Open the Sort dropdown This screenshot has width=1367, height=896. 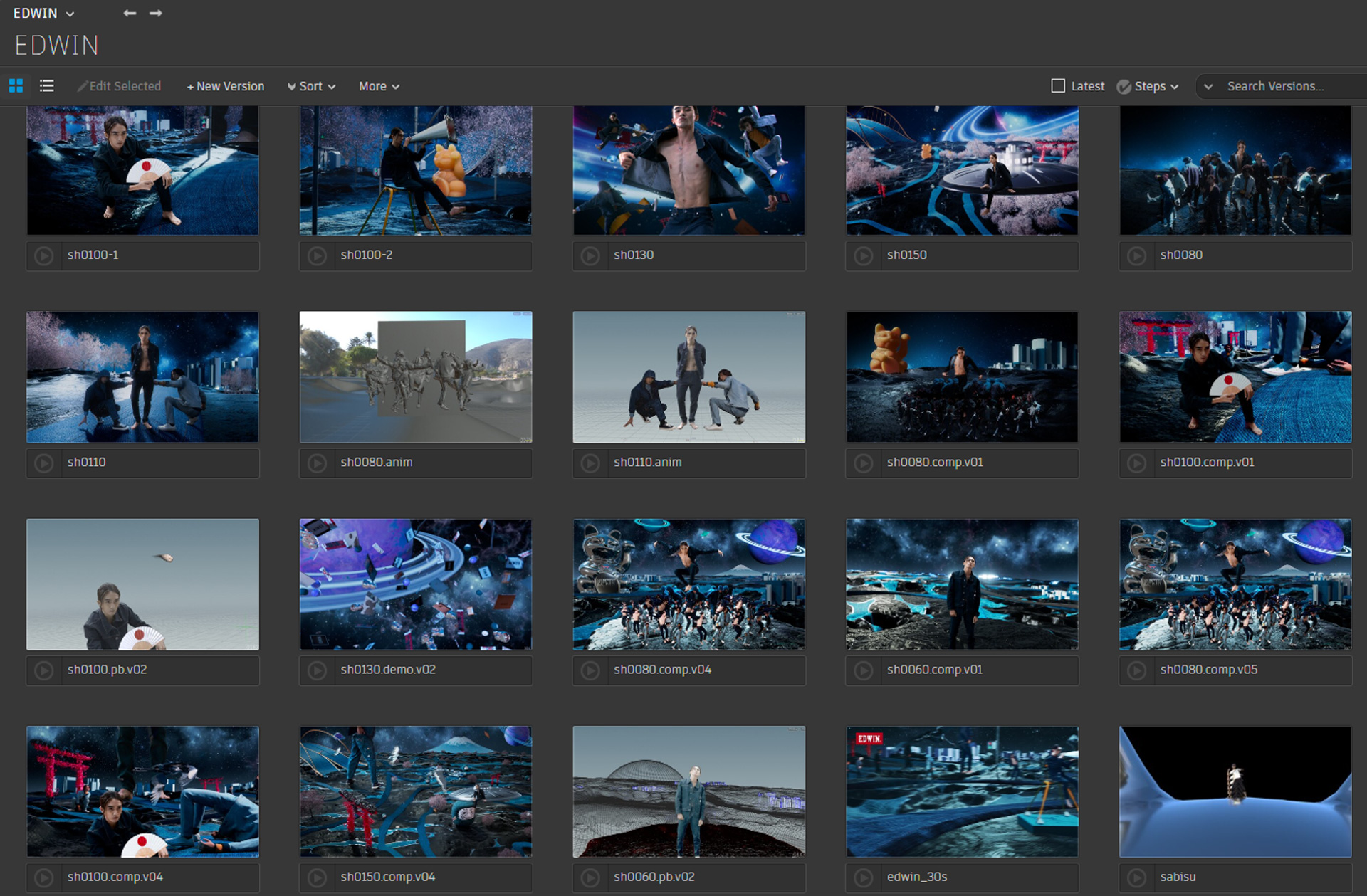(311, 86)
